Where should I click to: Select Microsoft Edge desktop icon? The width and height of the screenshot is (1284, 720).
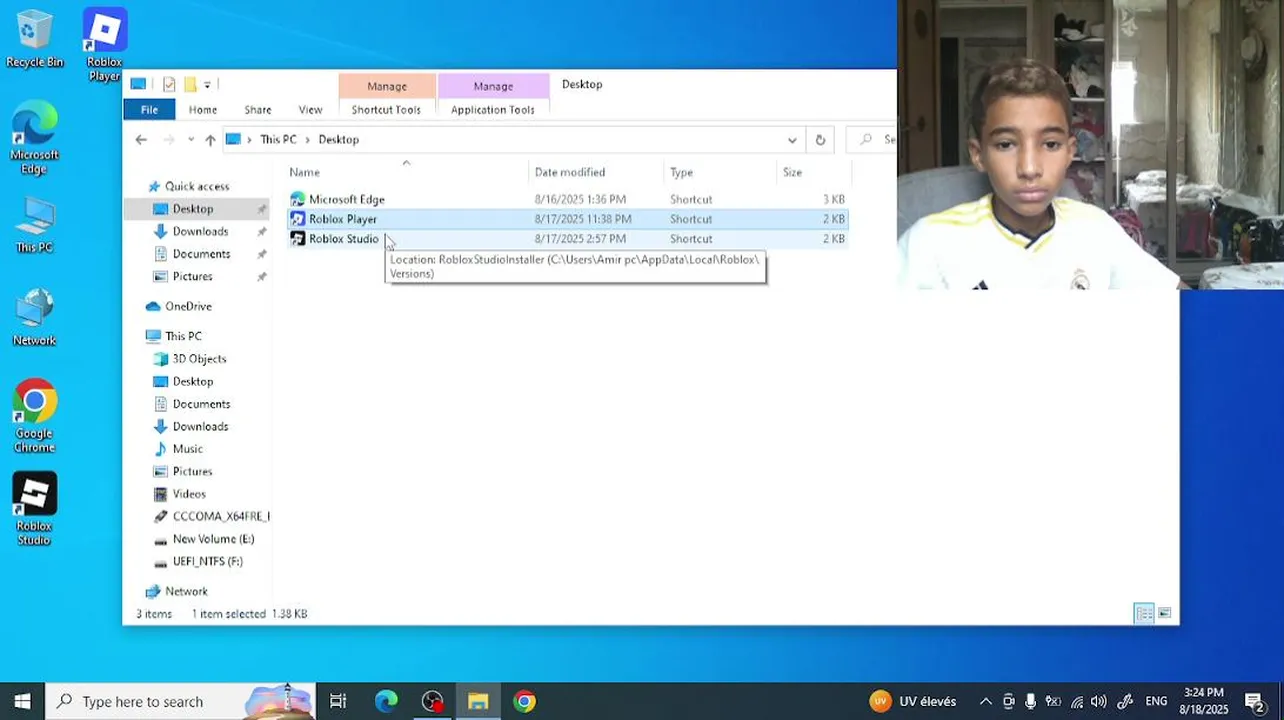(34, 137)
